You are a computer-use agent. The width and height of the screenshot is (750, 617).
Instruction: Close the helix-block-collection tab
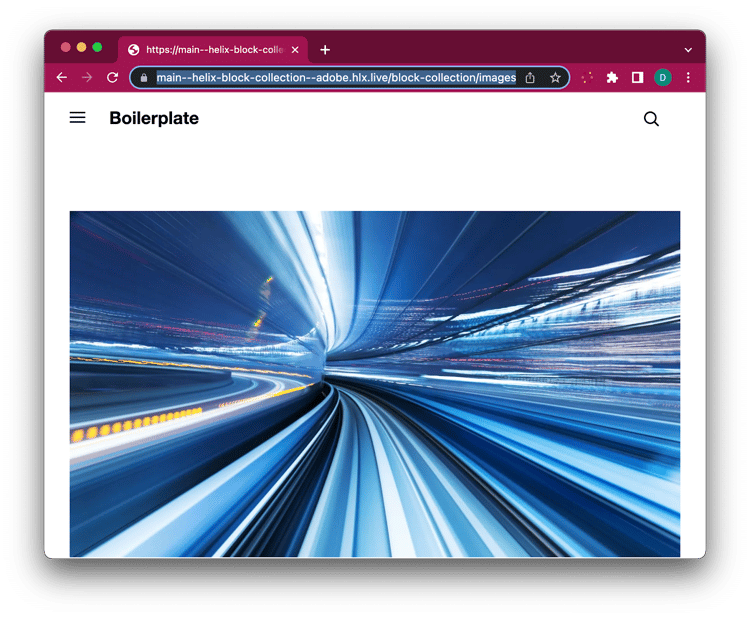295,50
